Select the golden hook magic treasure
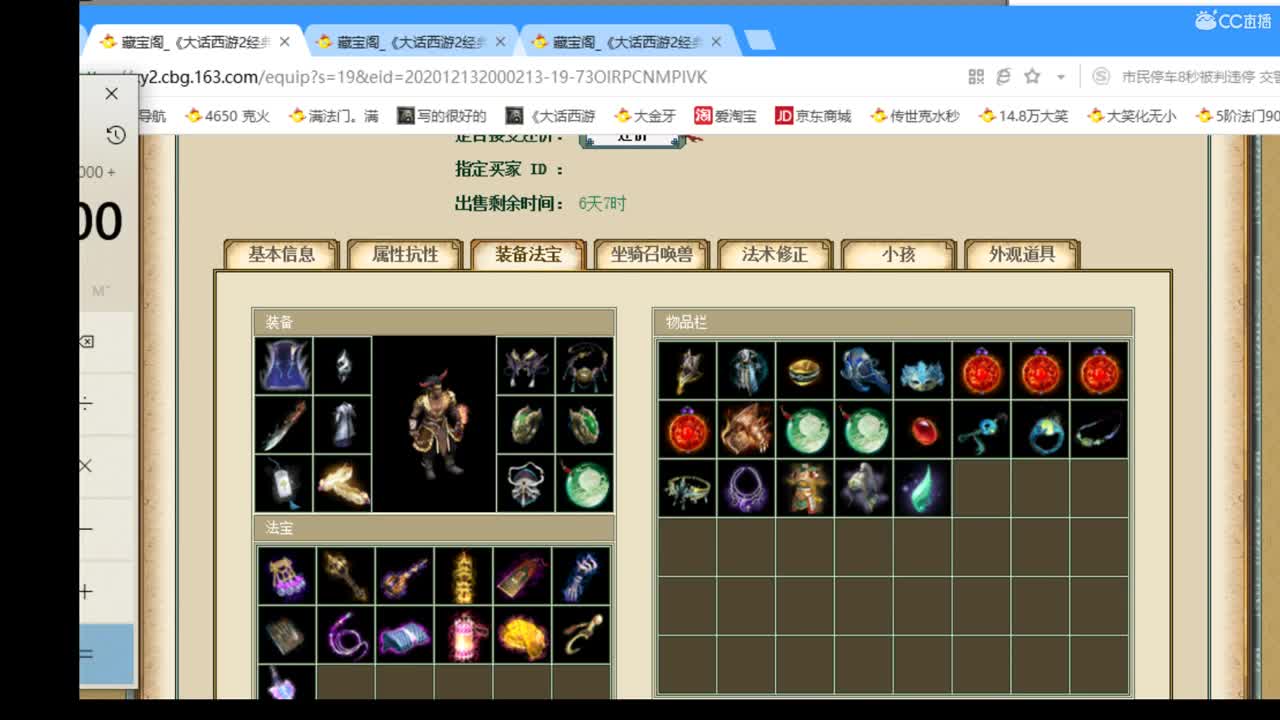The height and width of the screenshot is (720, 1280). (x=581, y=635)
